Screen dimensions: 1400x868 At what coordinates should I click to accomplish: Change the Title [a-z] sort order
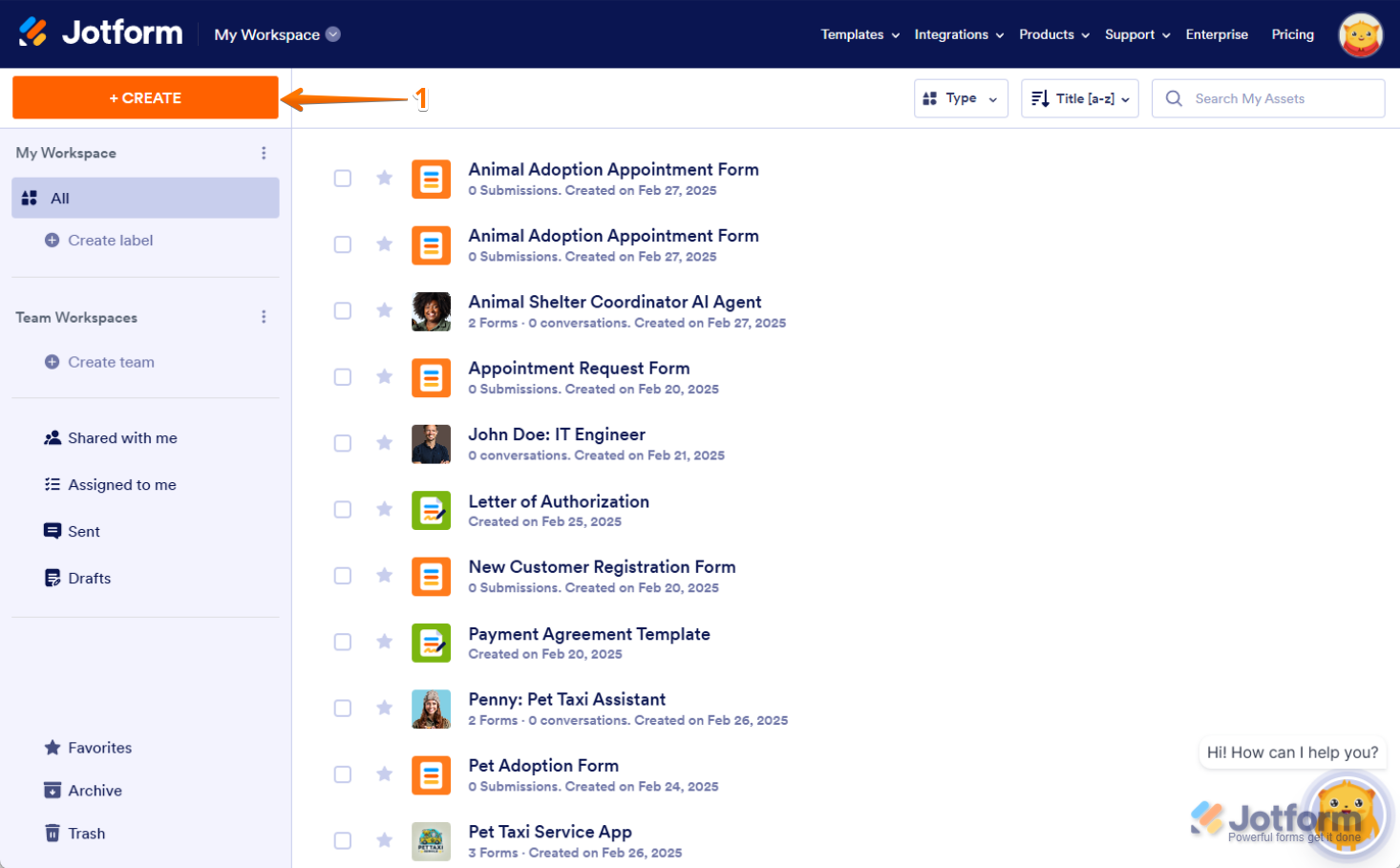pos(1080,98)
